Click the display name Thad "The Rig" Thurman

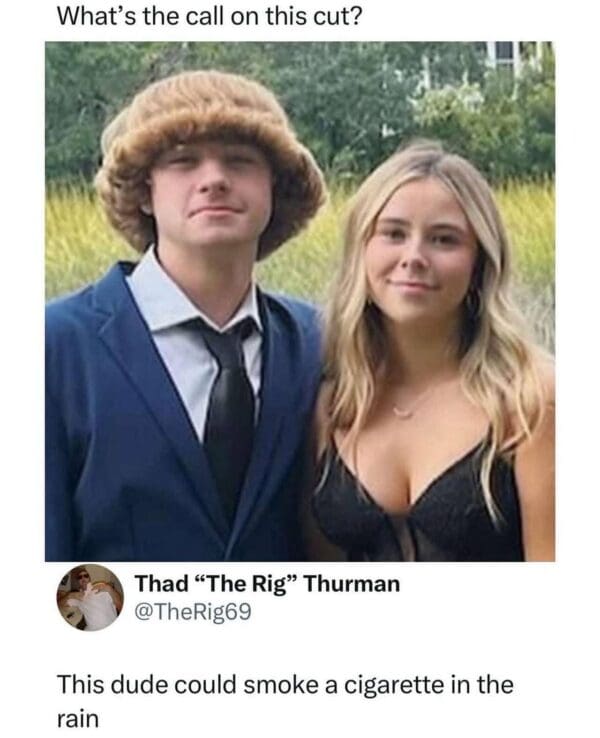click(x=267, y=584)
